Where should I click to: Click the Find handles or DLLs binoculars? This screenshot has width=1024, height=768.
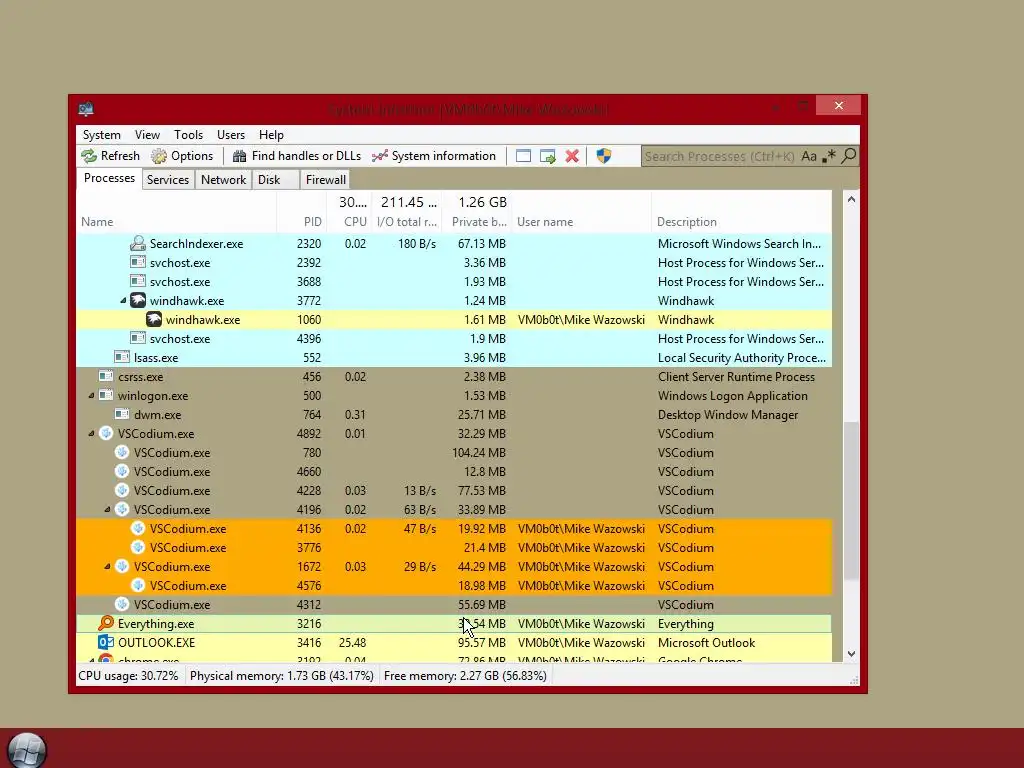point(240,156)
